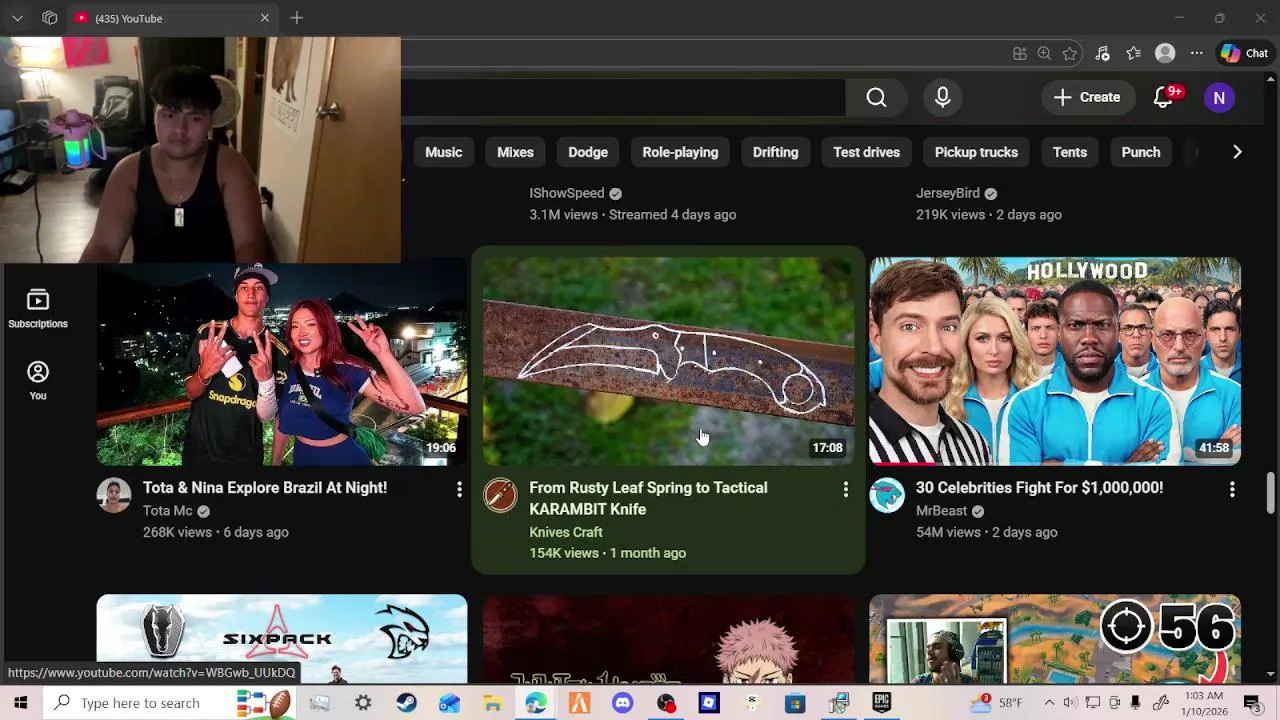Viewport: 1280px width, 720px height.
Task: Open the purple N account avatar
Action: pos(1219,97)
